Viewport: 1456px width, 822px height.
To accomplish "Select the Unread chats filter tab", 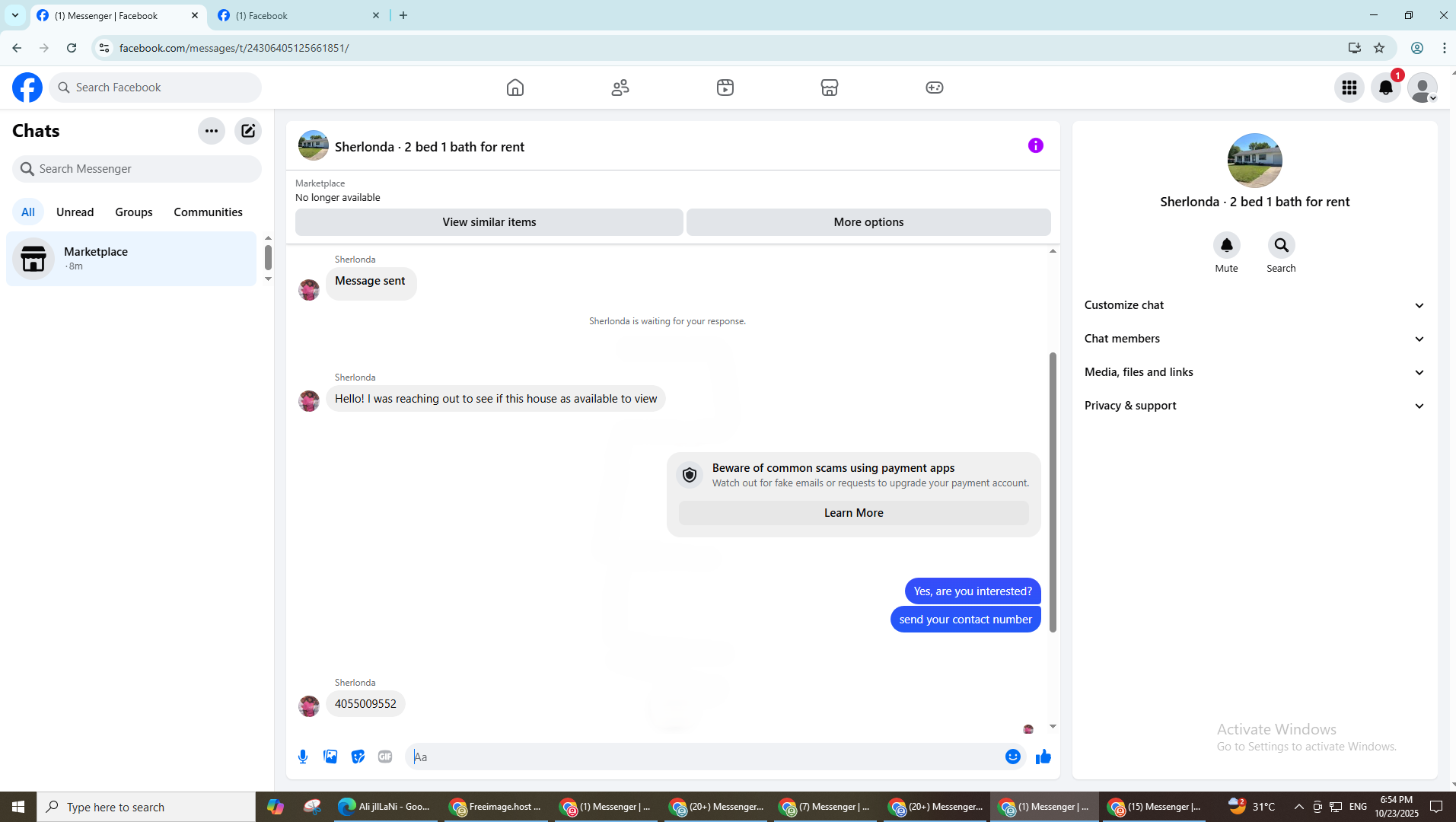I will (x=75, y=212).
